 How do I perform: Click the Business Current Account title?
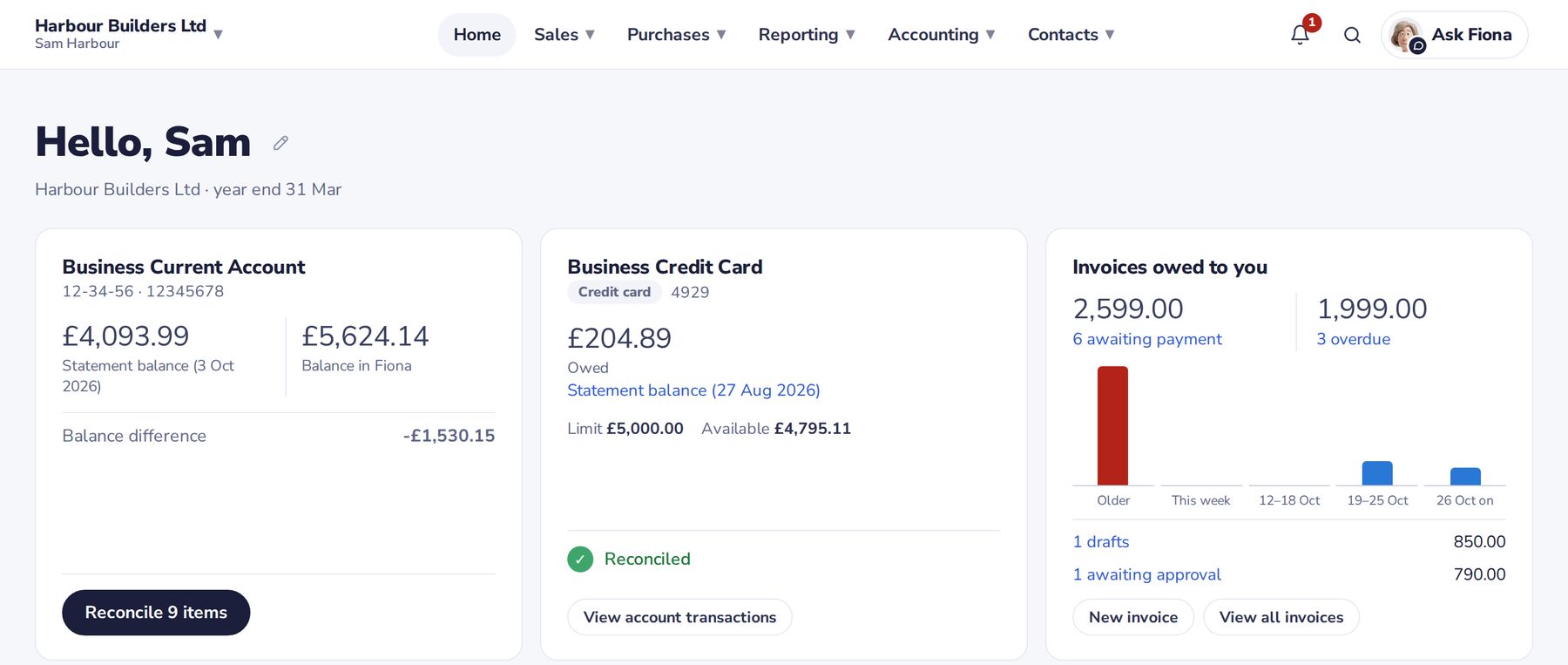tap(184, 267)
